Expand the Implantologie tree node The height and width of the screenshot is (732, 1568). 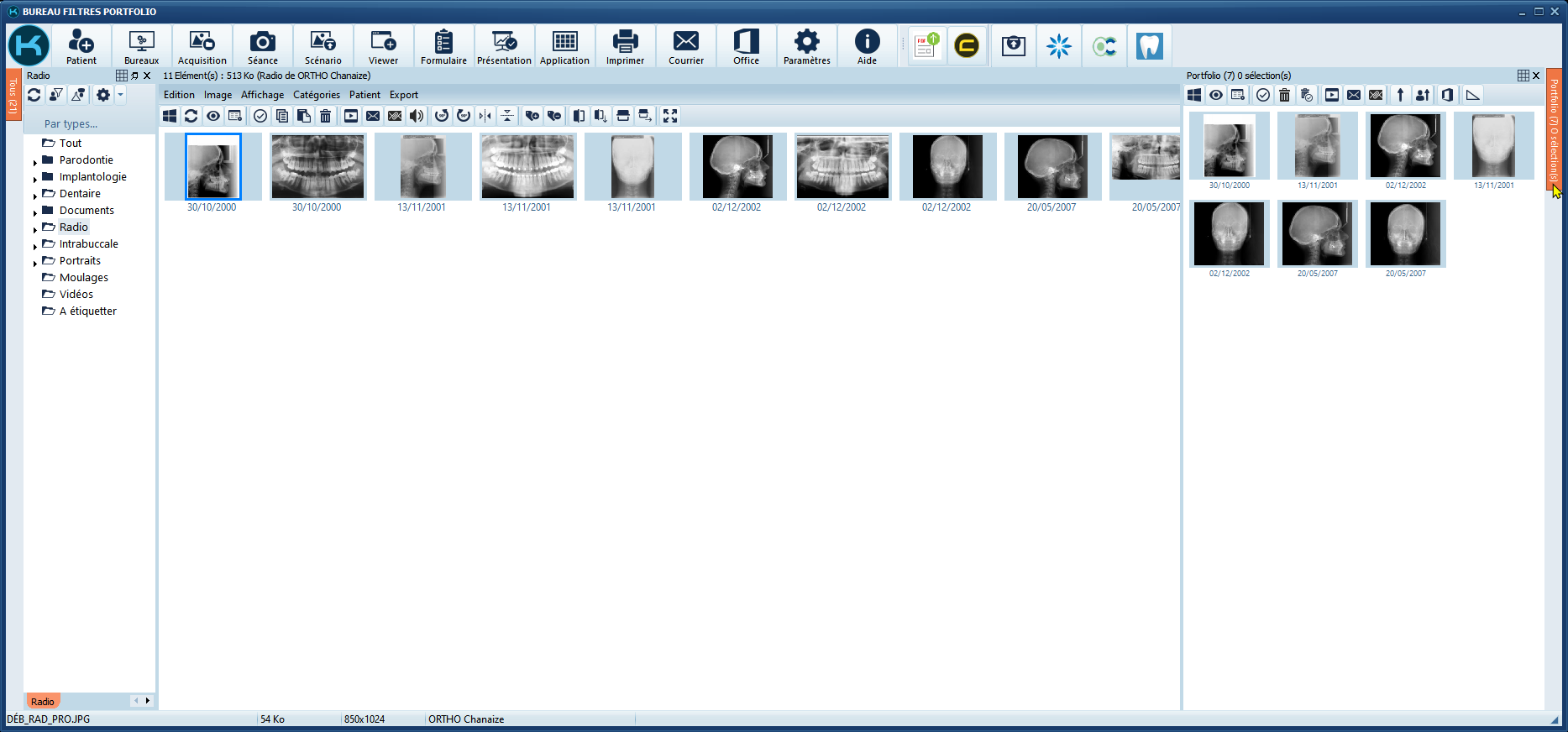[x=34, y=179]
